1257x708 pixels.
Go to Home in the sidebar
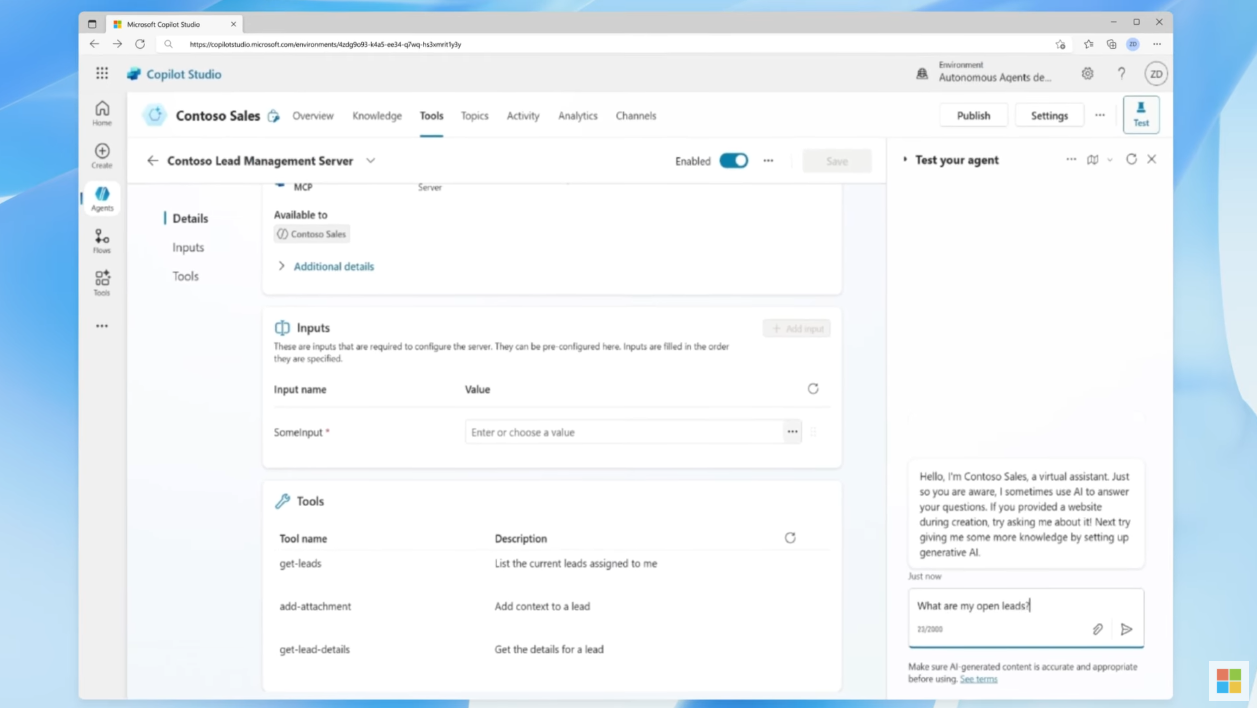(x=102, y=113)
